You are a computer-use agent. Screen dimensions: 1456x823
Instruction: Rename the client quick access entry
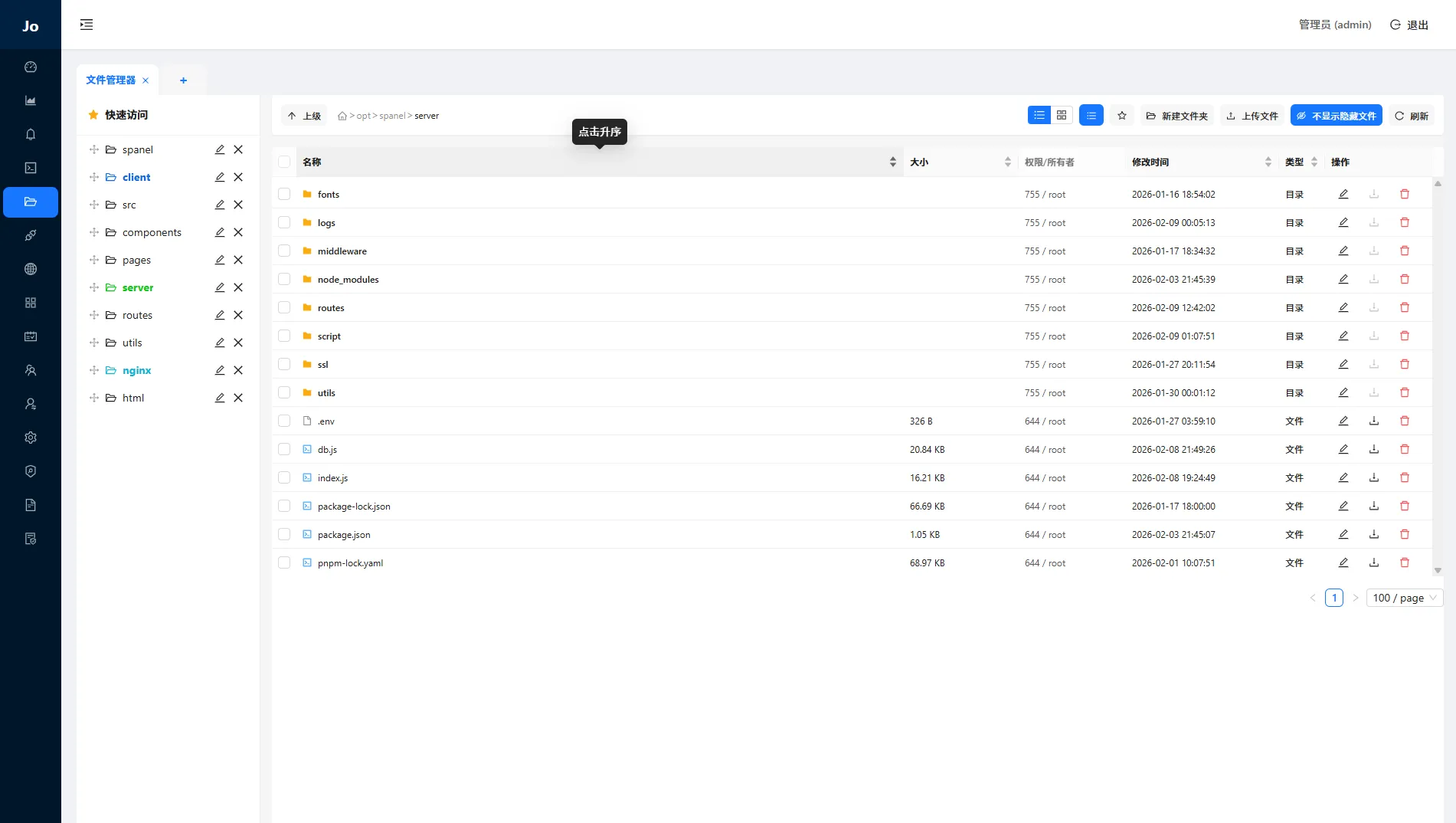click(220, 177)
